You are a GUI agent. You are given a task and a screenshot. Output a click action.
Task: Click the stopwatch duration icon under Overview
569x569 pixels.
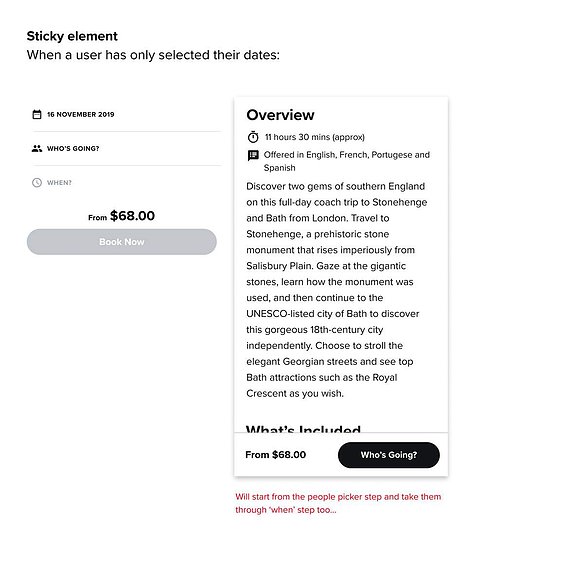(253, 137)
